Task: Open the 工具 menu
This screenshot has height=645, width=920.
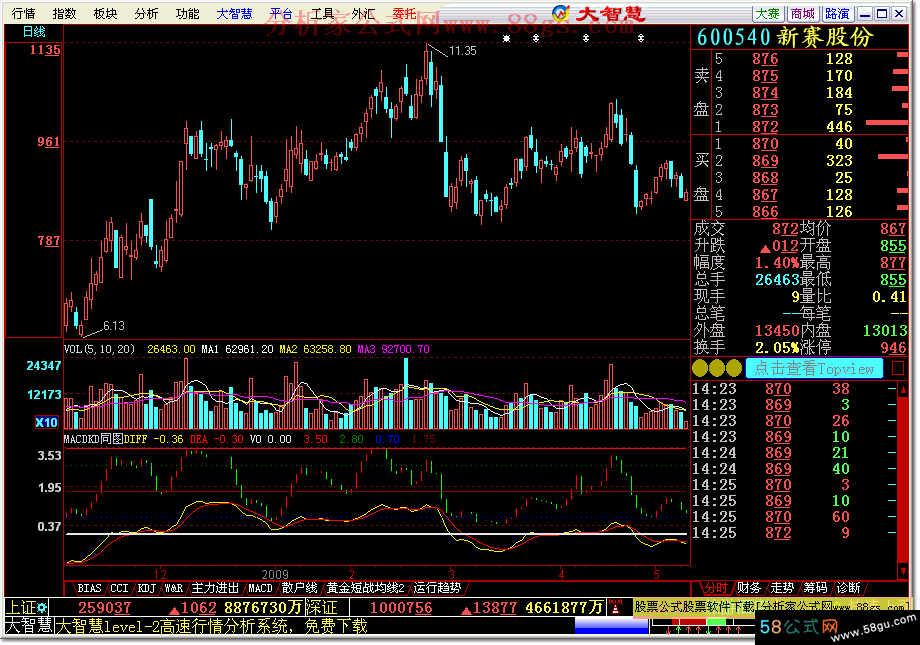Action: point(322,13)
